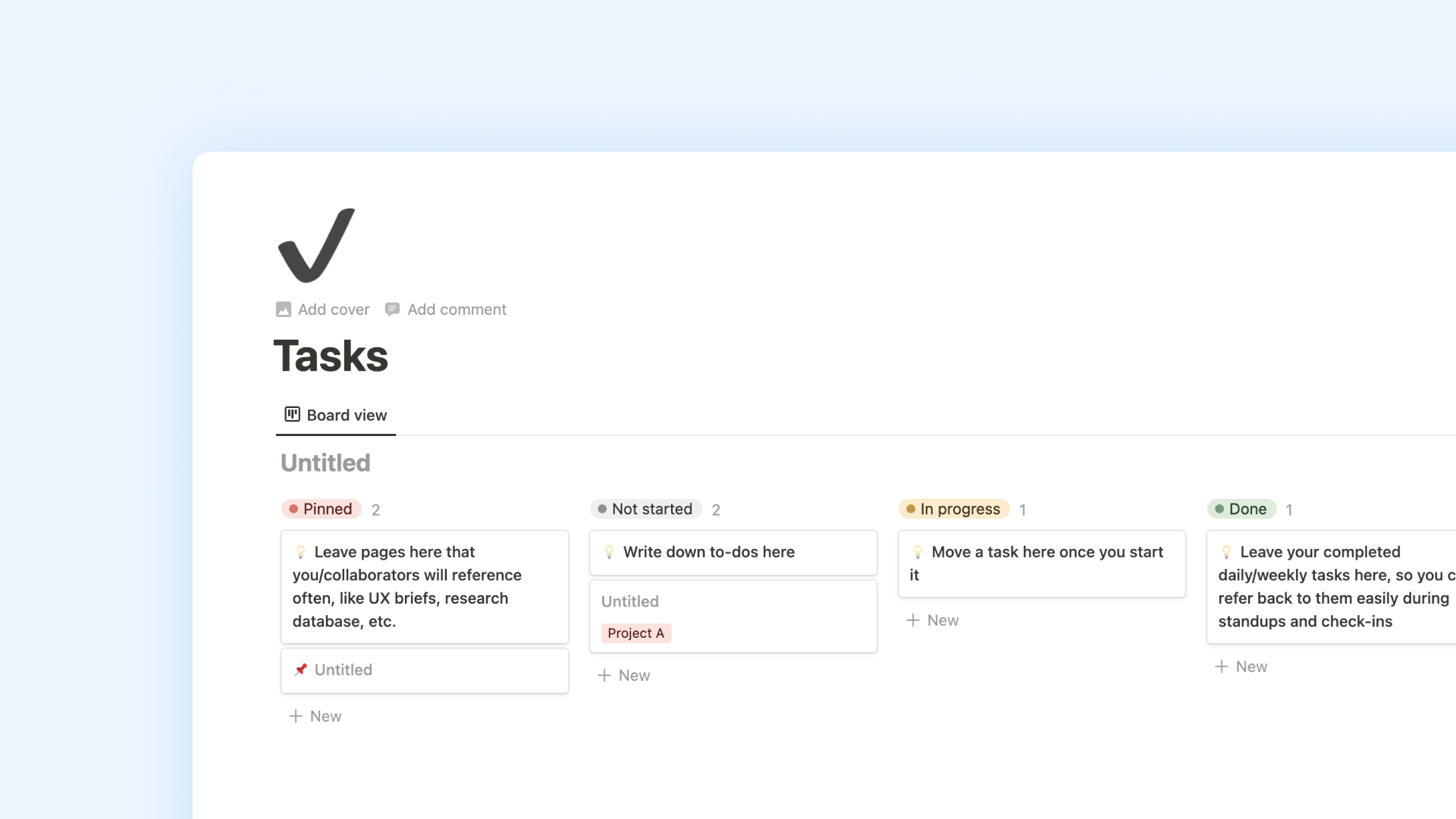Screen dimensions: 1456x819
Task: Click the In progress yellow dot icon
Action: pos(909,509)
